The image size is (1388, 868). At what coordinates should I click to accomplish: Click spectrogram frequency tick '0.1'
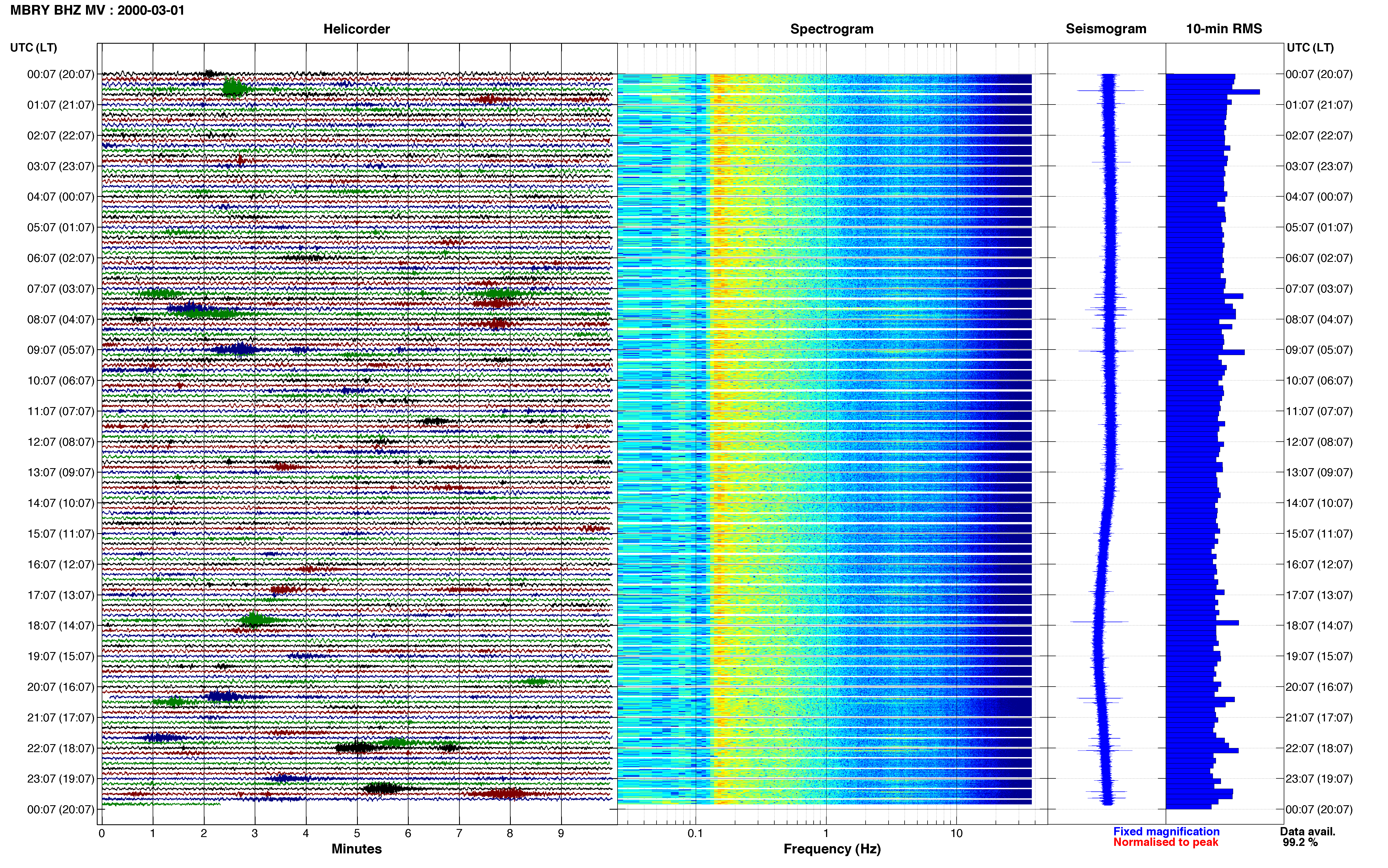(695, 833)
